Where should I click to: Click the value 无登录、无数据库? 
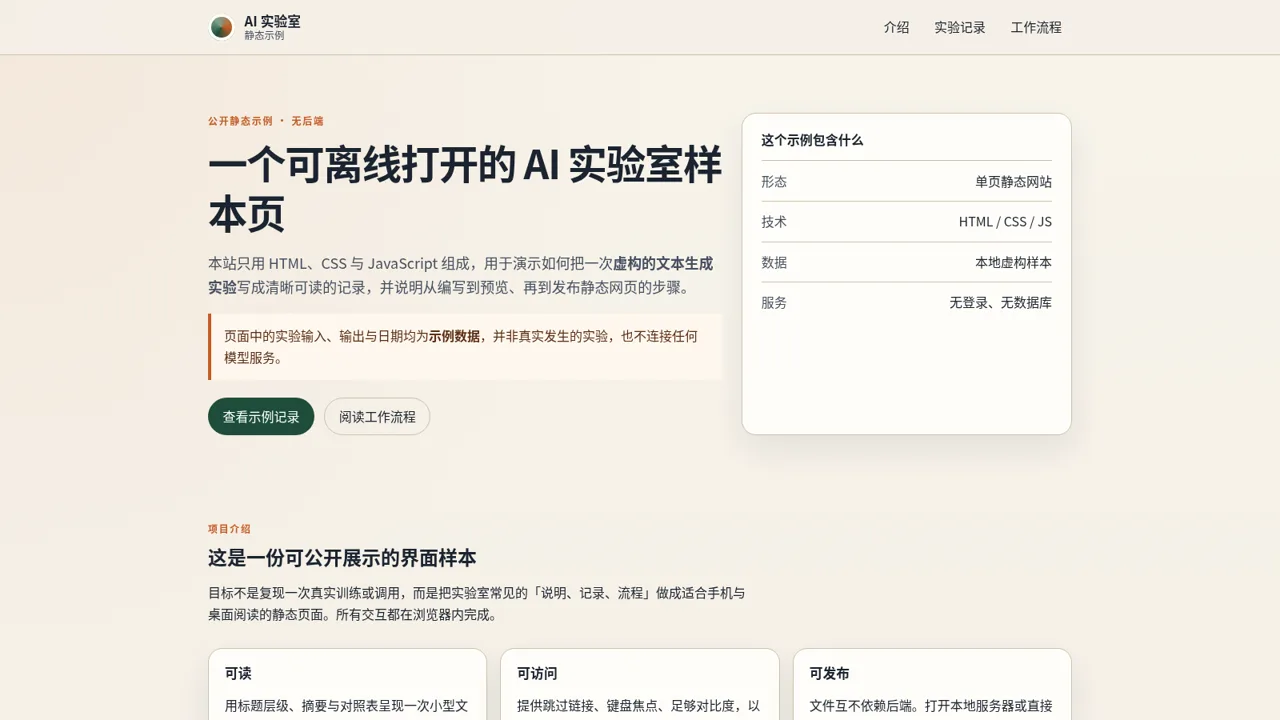(1000, 302)
